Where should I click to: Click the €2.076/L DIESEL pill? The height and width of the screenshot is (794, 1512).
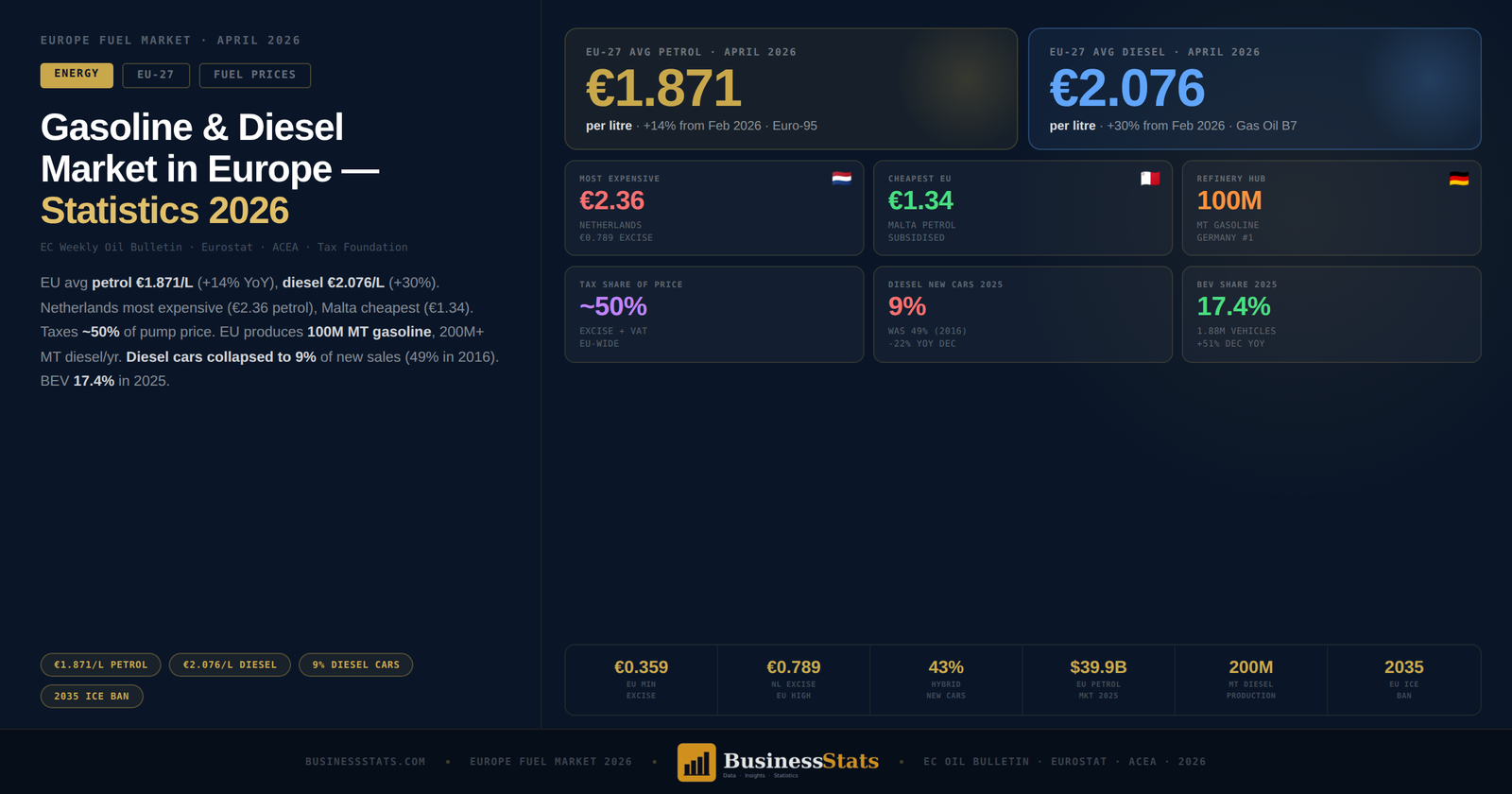(230, 665)
